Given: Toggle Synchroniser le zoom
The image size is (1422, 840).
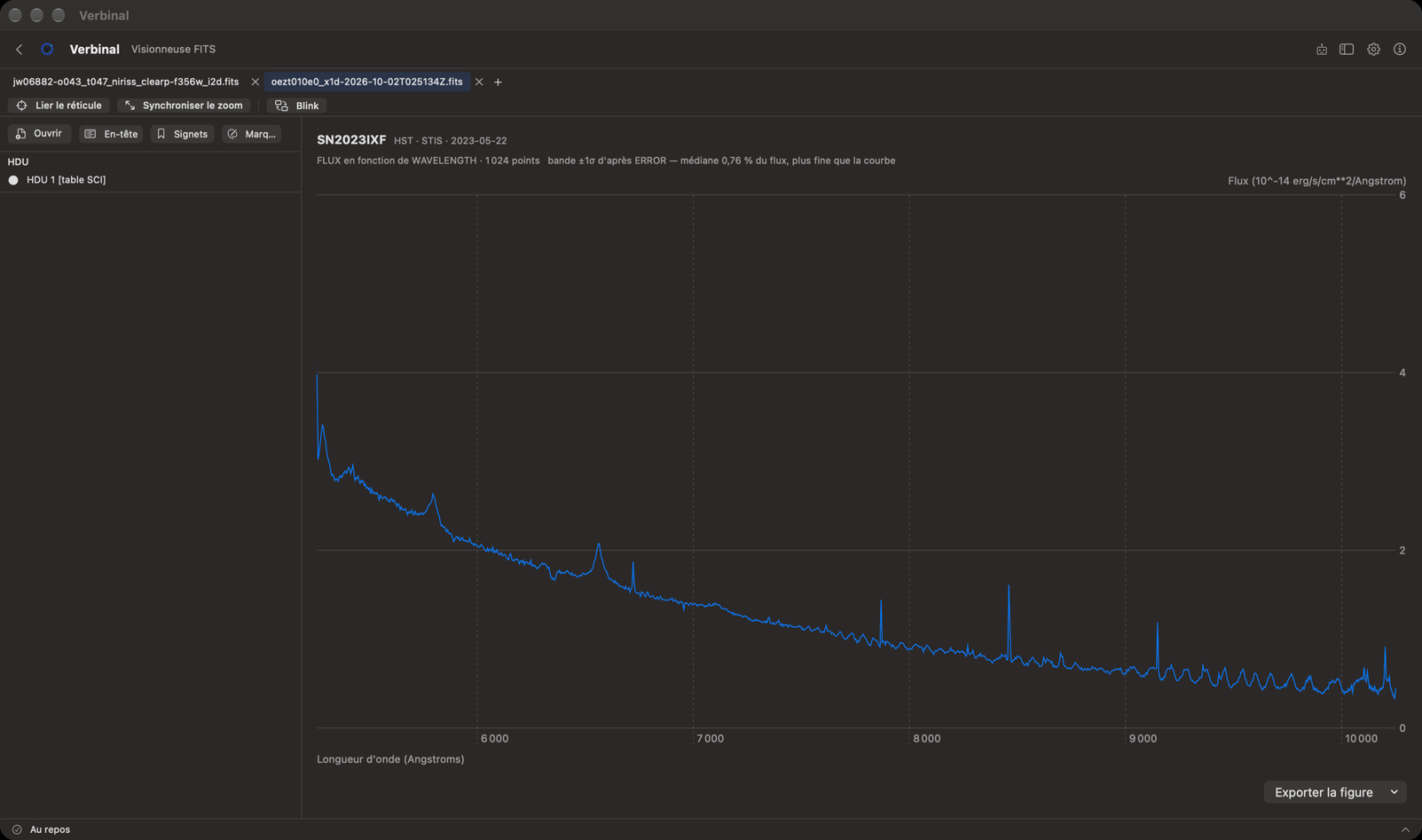Looking at the screenshot, I should (x=184, y=106).
